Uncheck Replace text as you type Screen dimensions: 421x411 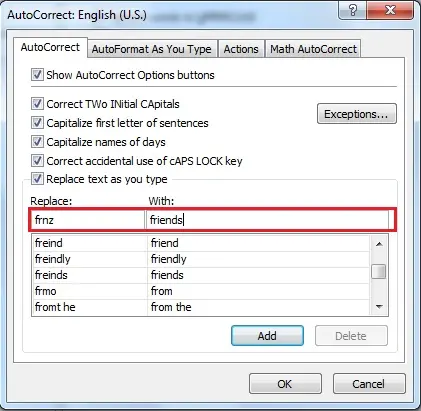pos(37,179)
